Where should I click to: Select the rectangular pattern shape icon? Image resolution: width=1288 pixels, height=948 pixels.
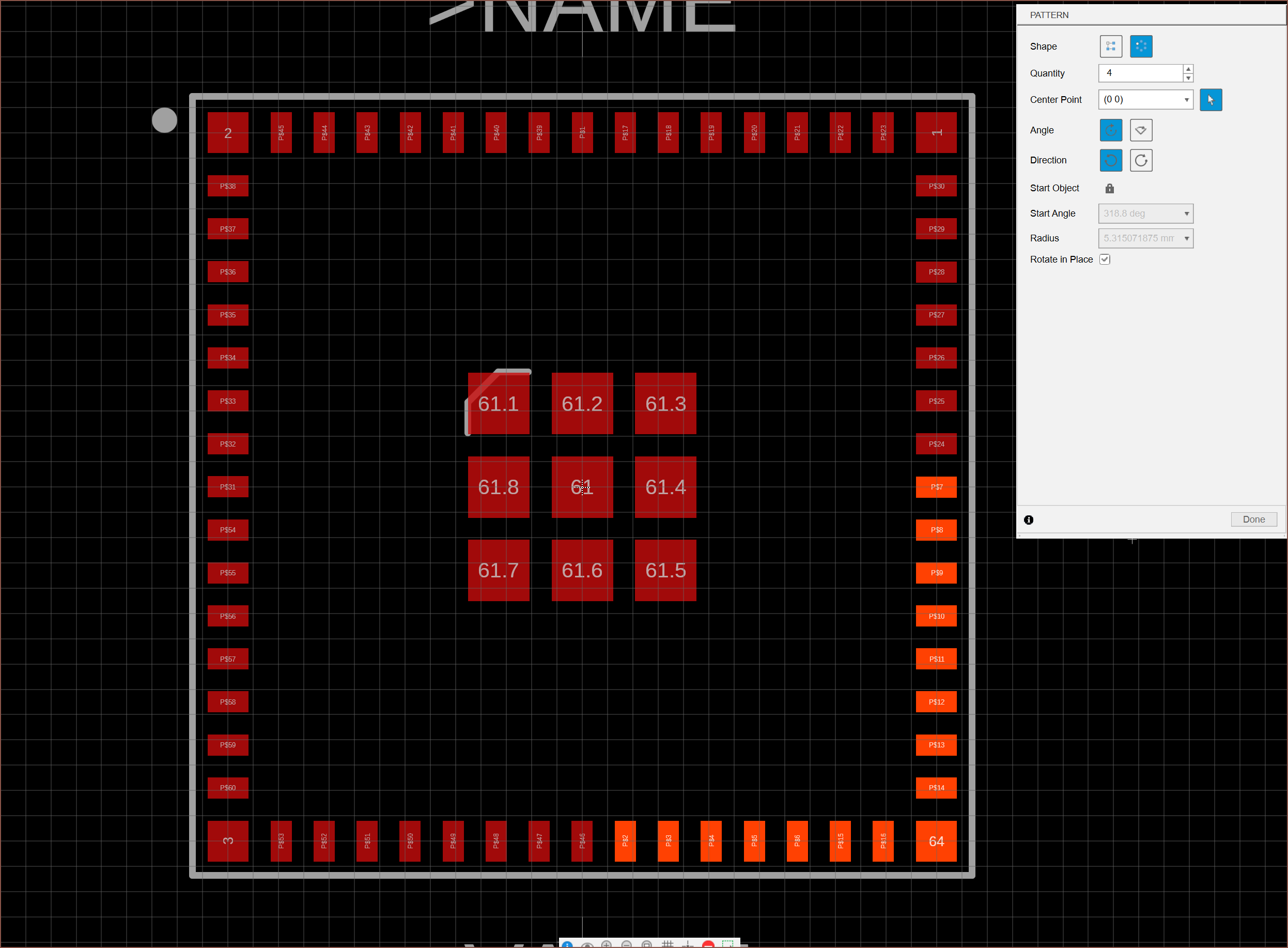click(1110, 47)
